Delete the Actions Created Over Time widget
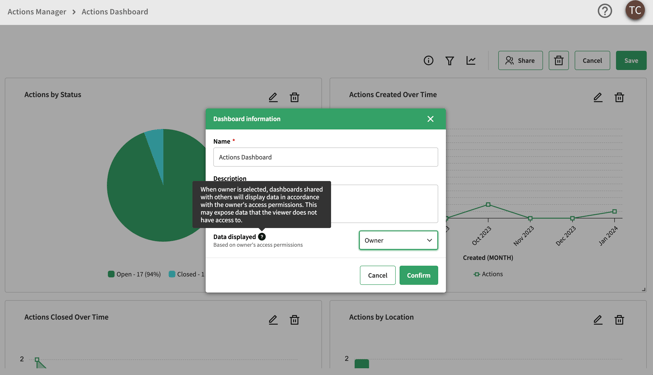653x375 pixels. point(619,97)
